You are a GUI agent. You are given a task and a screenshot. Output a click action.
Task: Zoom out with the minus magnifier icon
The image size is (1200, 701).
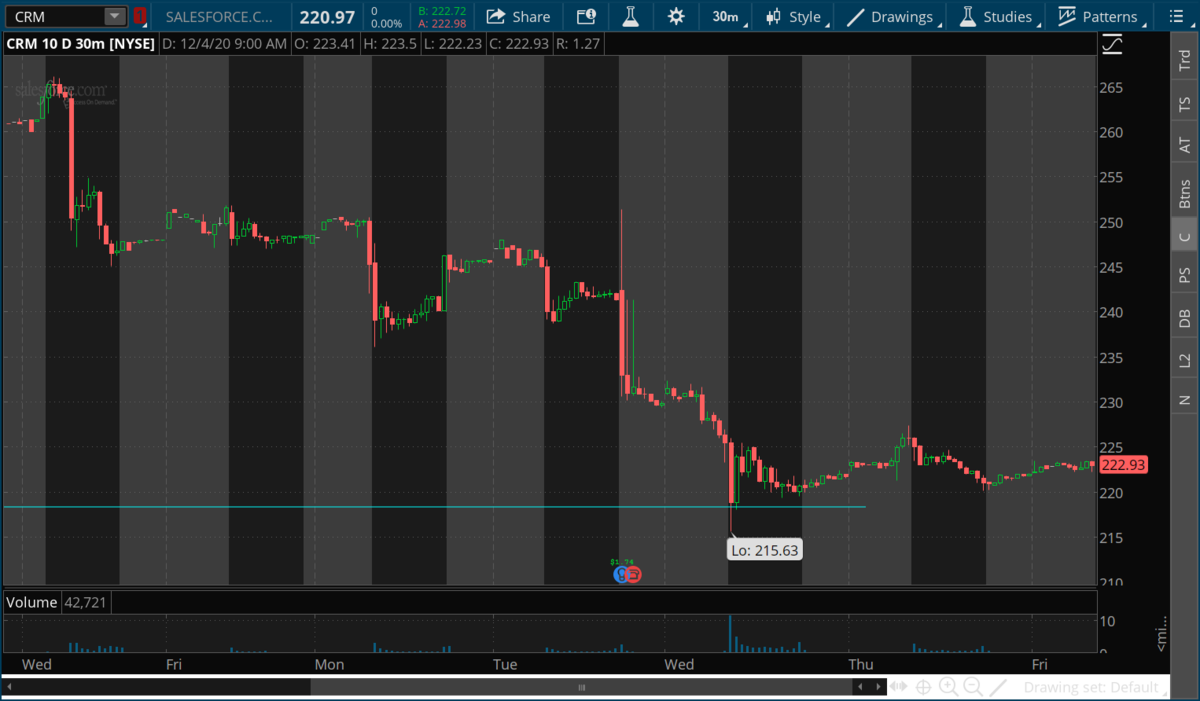click(x=972, y=687)
